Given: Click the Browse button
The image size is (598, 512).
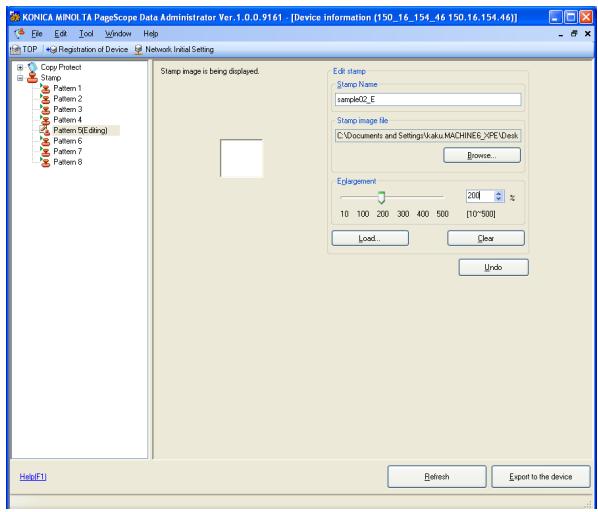Looking at the screenshot, I should click(x=482, y=156).
